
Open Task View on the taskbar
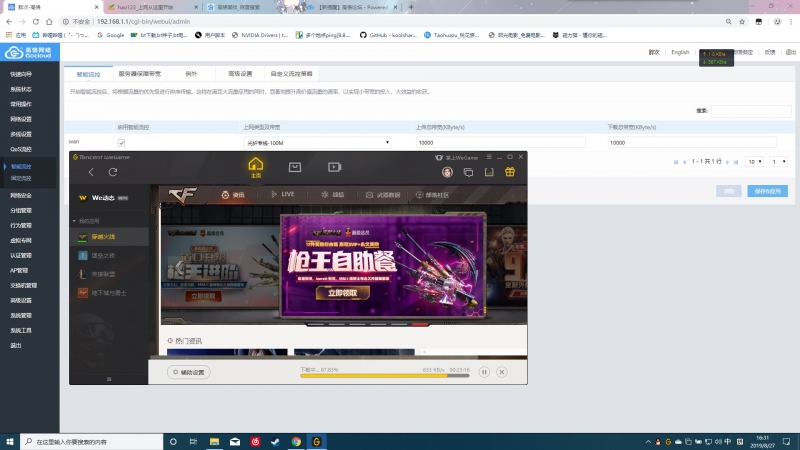pyautogui.click(x=193, y=441)
